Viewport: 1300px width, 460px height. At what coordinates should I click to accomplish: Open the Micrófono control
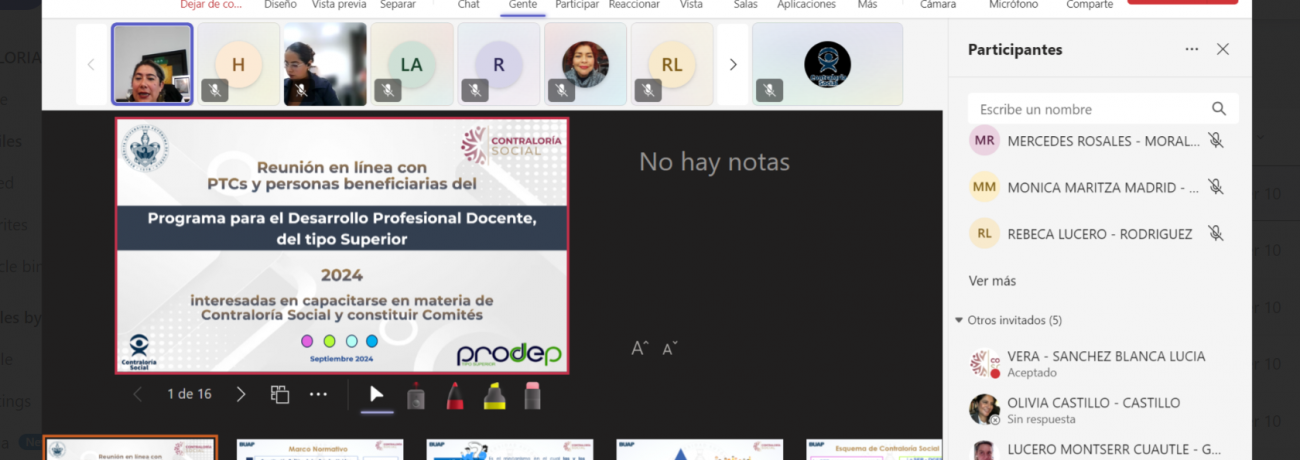click(1013, 5)
